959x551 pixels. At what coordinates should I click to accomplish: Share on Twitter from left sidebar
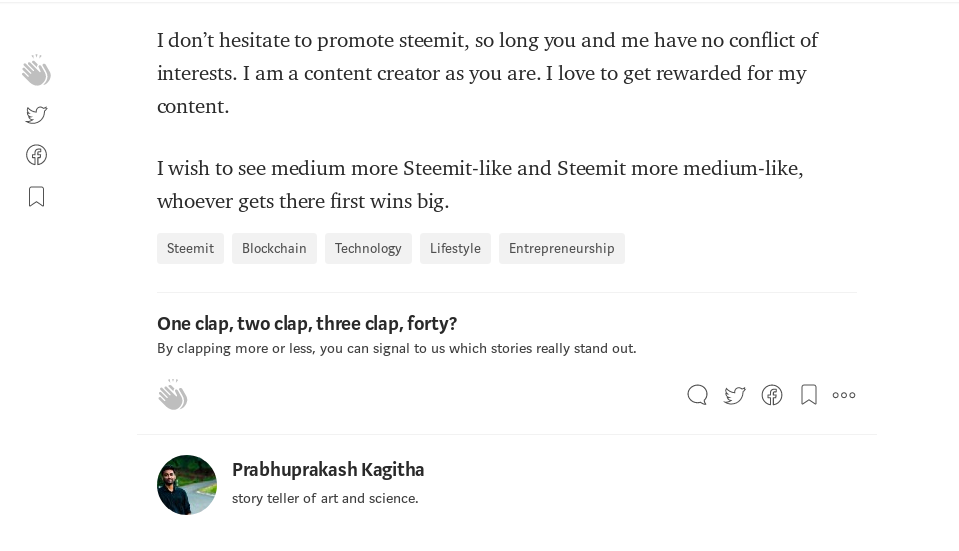37,114
